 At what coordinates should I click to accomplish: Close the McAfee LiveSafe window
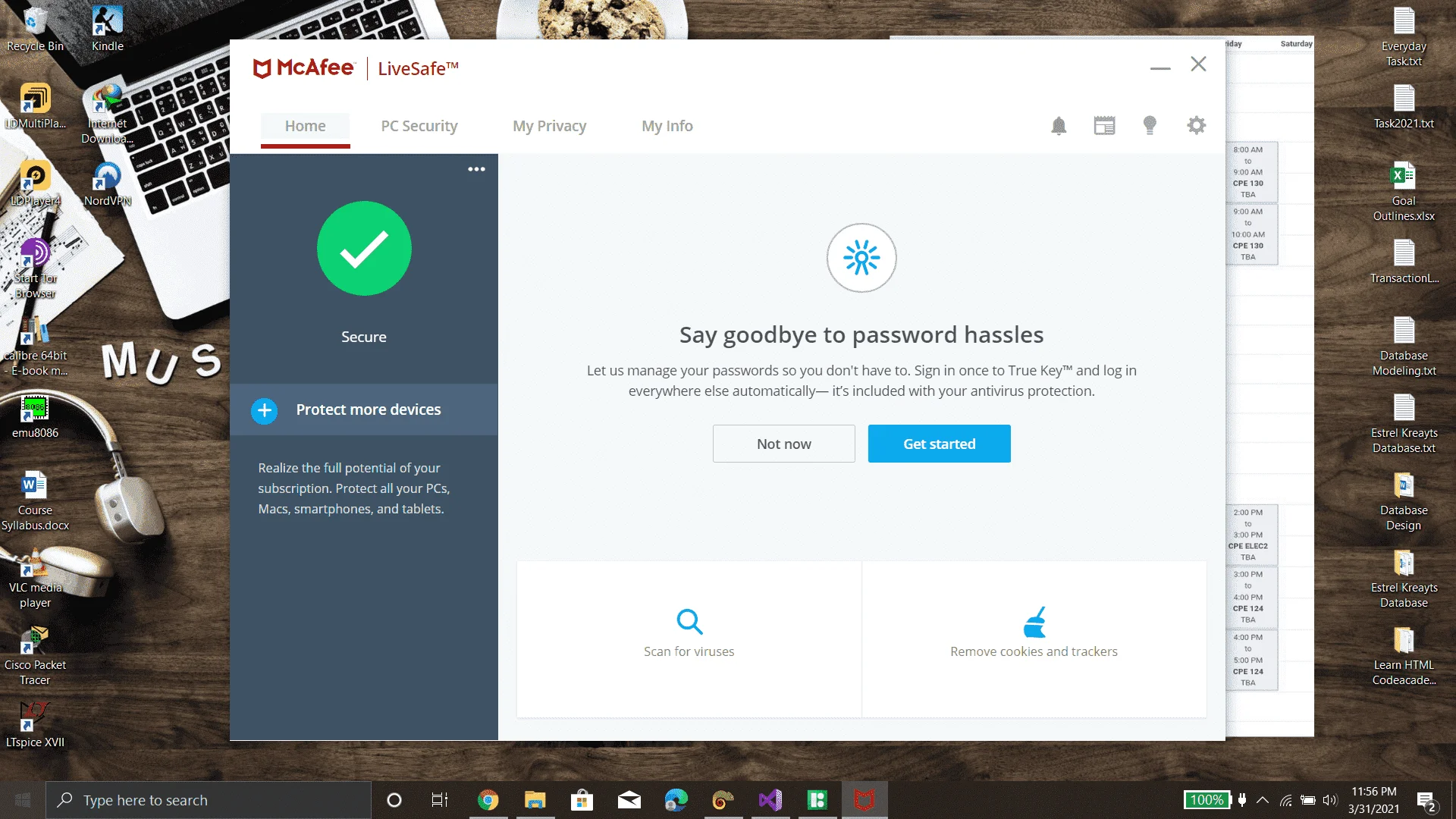[x=1198, y=64]
